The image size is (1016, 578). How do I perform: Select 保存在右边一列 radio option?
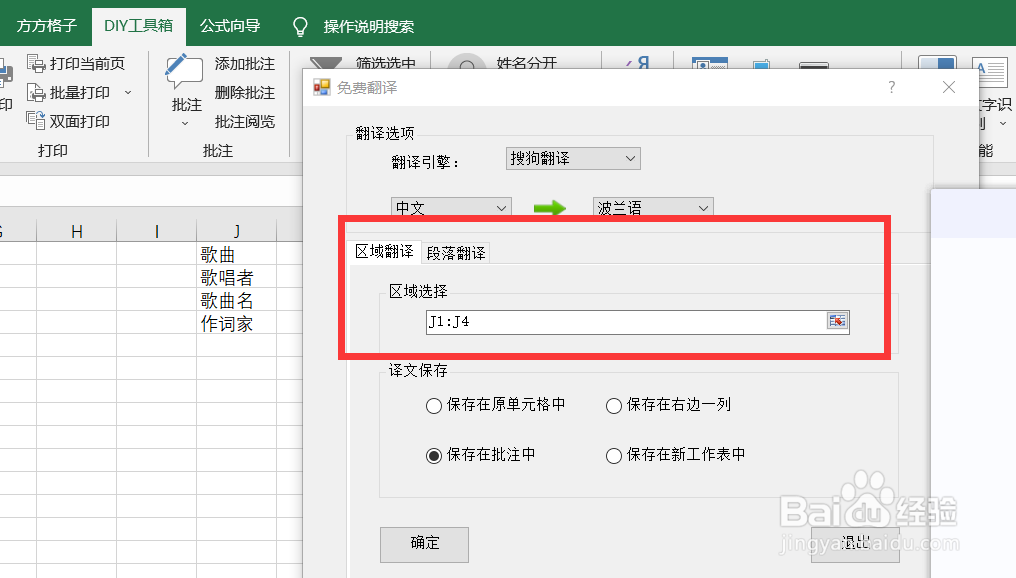[x=612, y=406]
